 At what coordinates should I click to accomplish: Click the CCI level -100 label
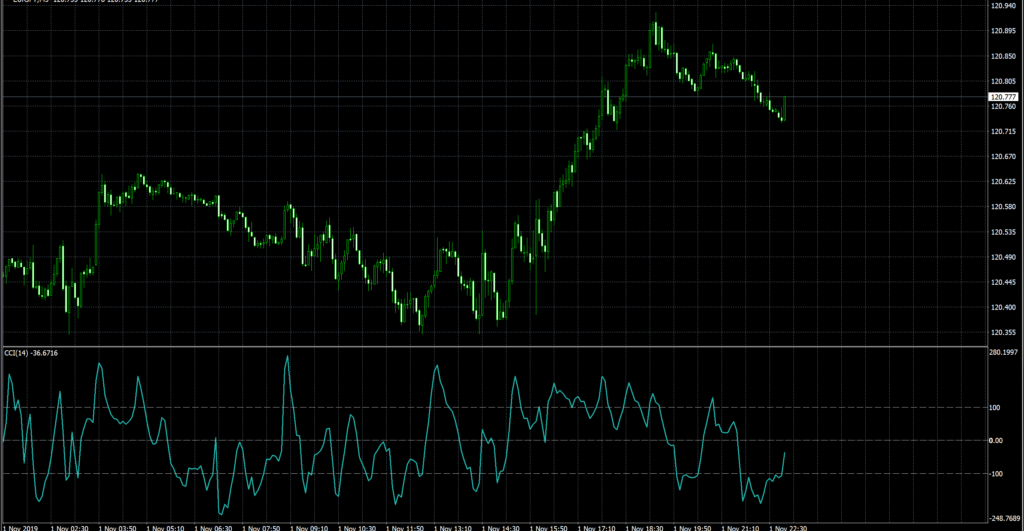coord(996,474)
